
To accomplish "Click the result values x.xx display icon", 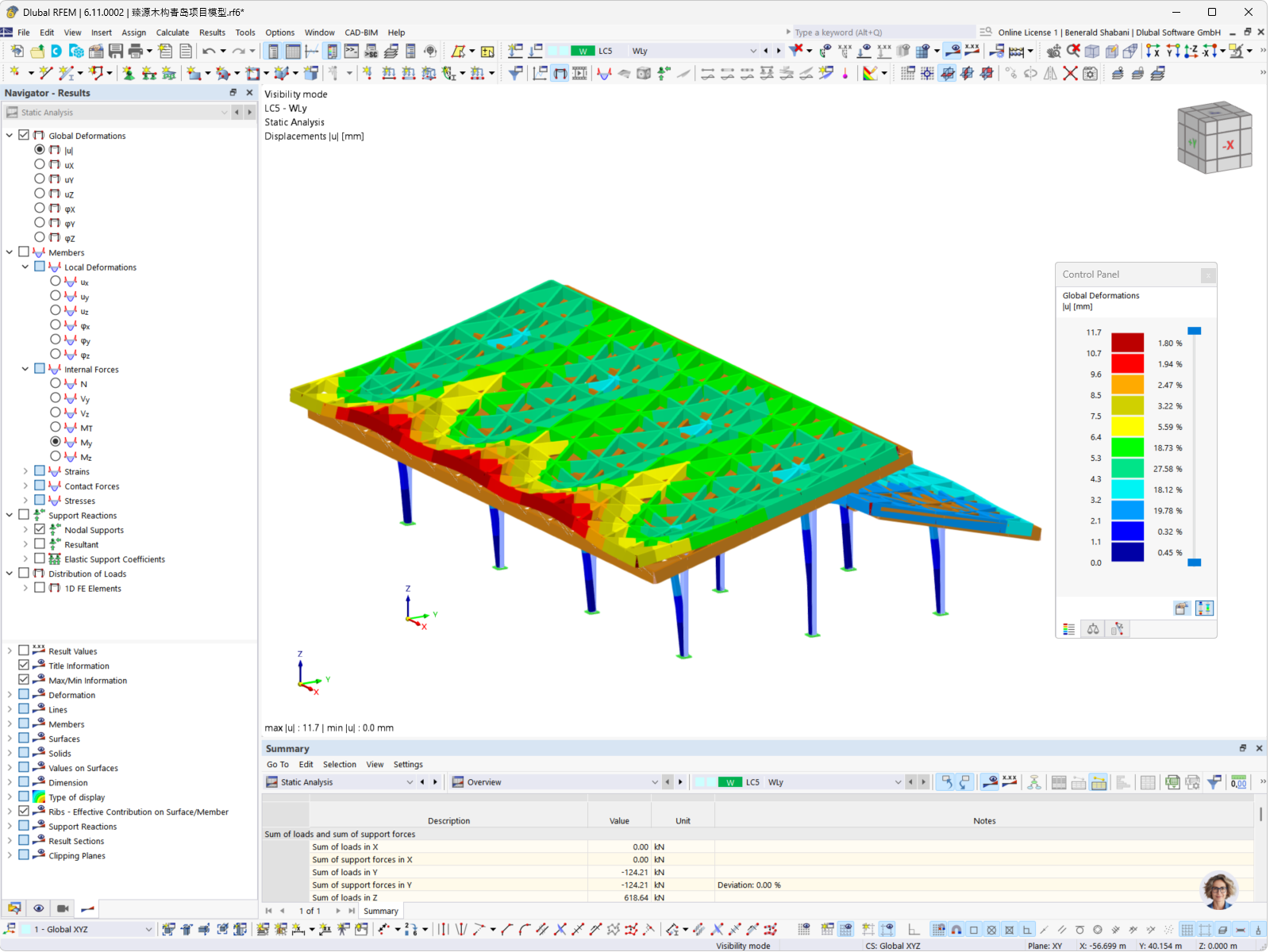I will (x=974, y=51).
